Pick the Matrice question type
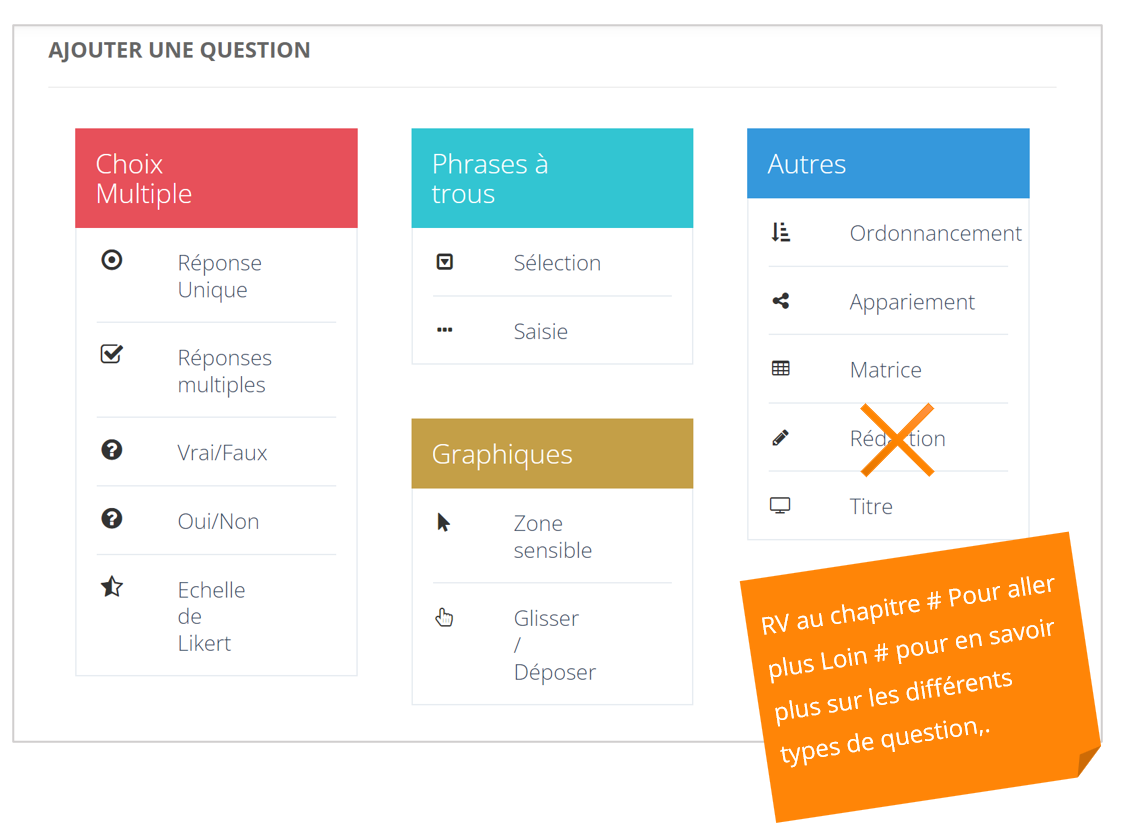This screenshot has width=1124, height=836. coord(885,370)
